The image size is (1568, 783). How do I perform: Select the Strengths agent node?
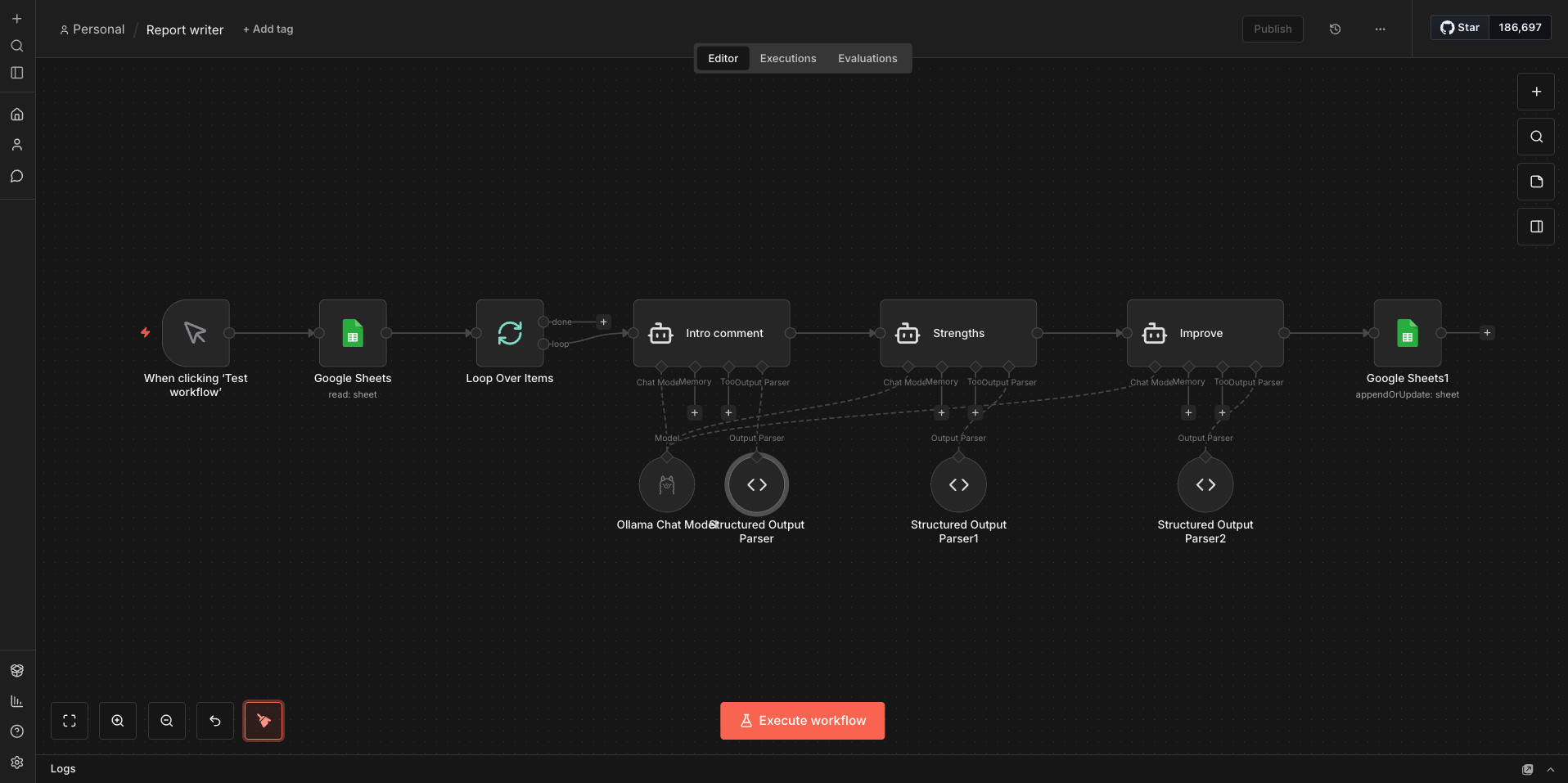point(958,333)
